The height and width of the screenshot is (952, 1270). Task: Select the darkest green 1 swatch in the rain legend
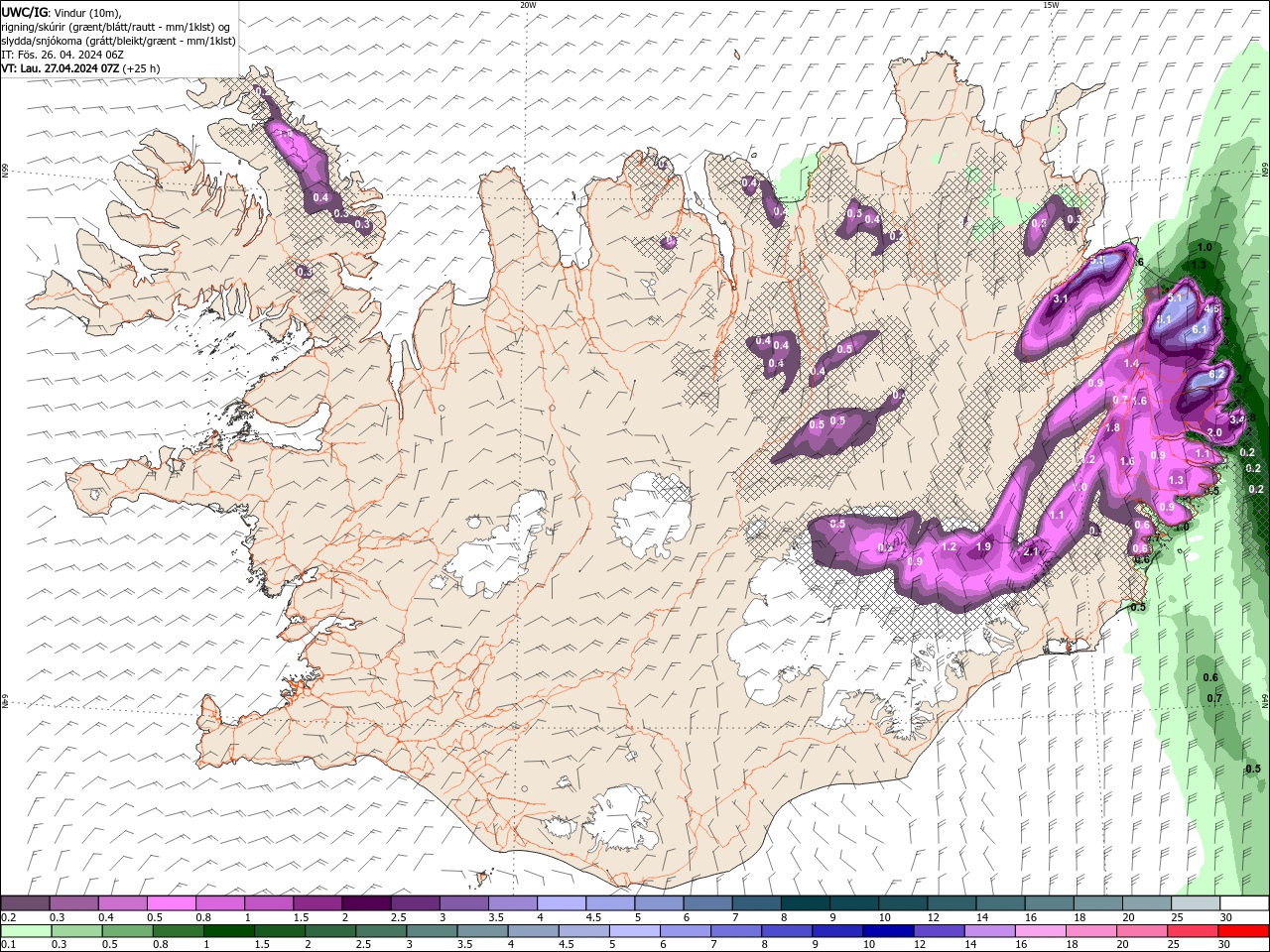(x=229, y=931)
